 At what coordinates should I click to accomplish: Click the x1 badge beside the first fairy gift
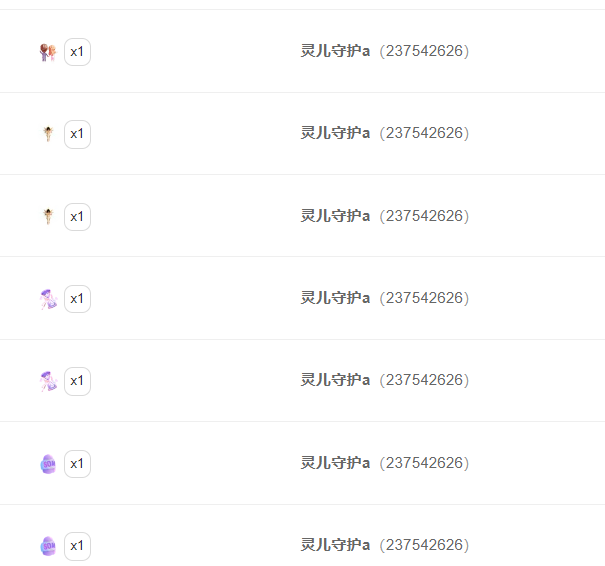click(x=77, y=299)
